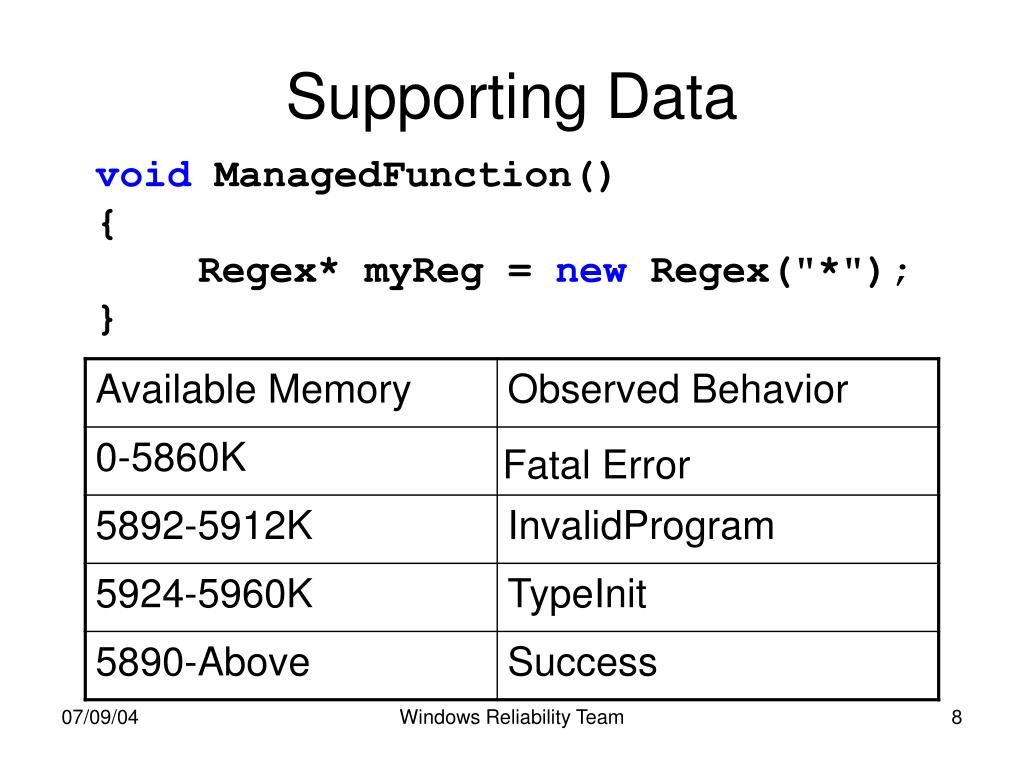Select the Regex* myReg declaration text
Image resolution: width=1024 pixels, height=768 pixels.
(340, 272)
